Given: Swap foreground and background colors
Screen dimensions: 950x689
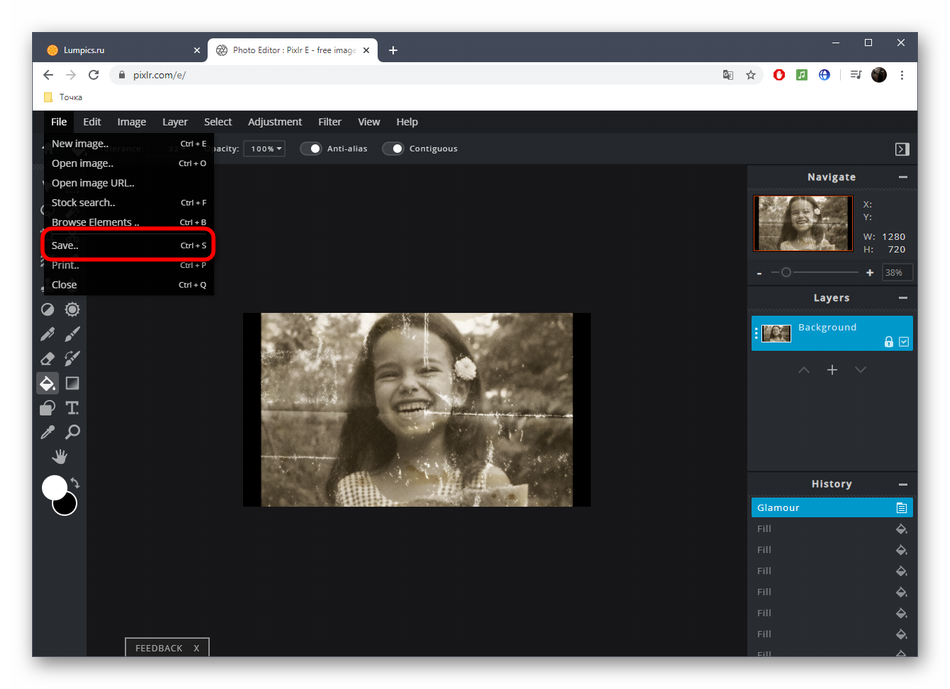Looking at the screenshot, I should 75,483.
